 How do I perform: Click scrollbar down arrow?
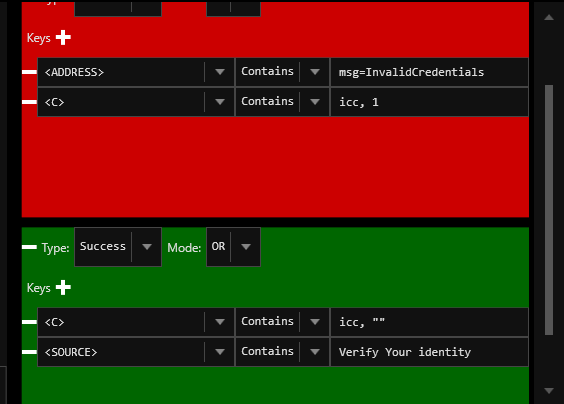tap(549, 391)
